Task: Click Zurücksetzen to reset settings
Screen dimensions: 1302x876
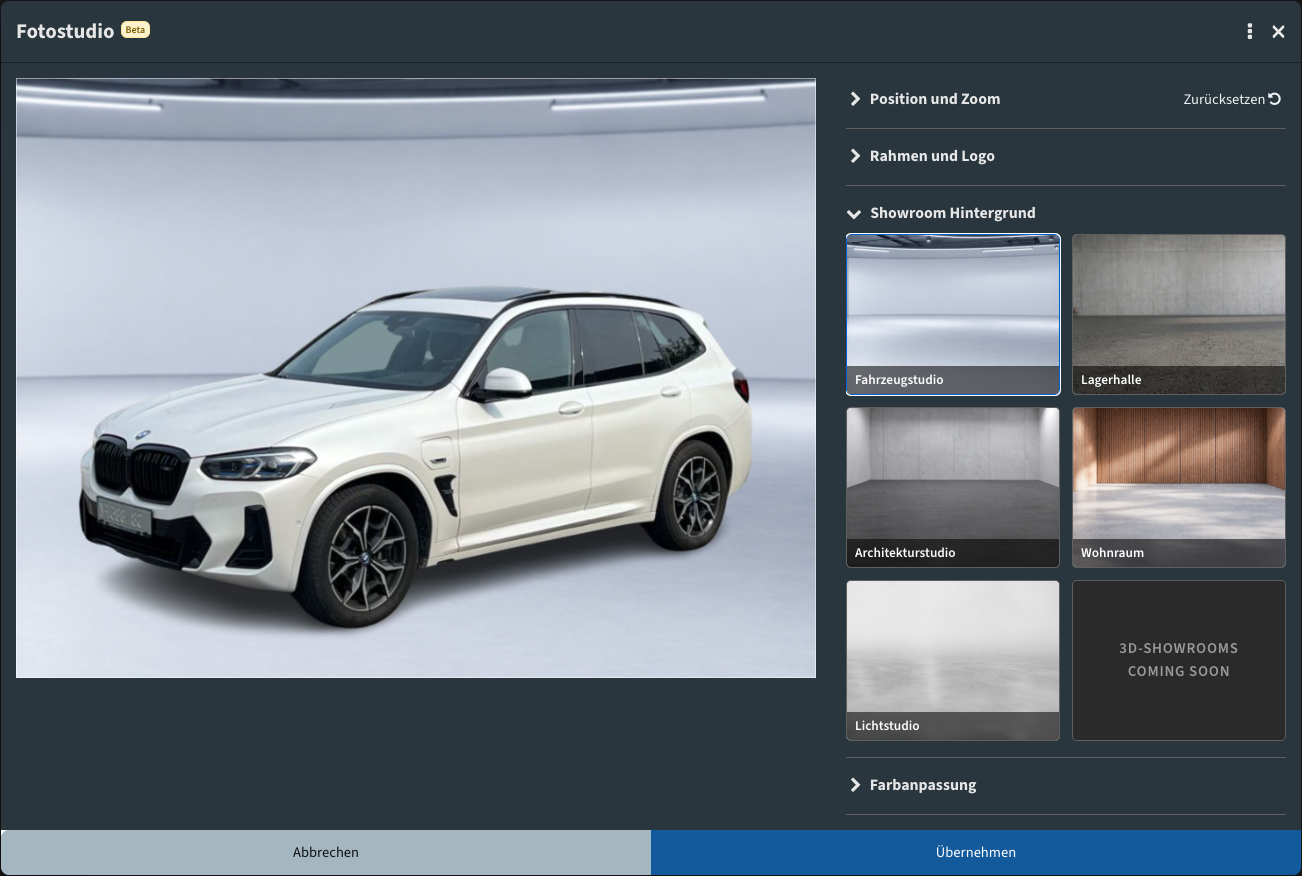Action: click(1232, 99)
